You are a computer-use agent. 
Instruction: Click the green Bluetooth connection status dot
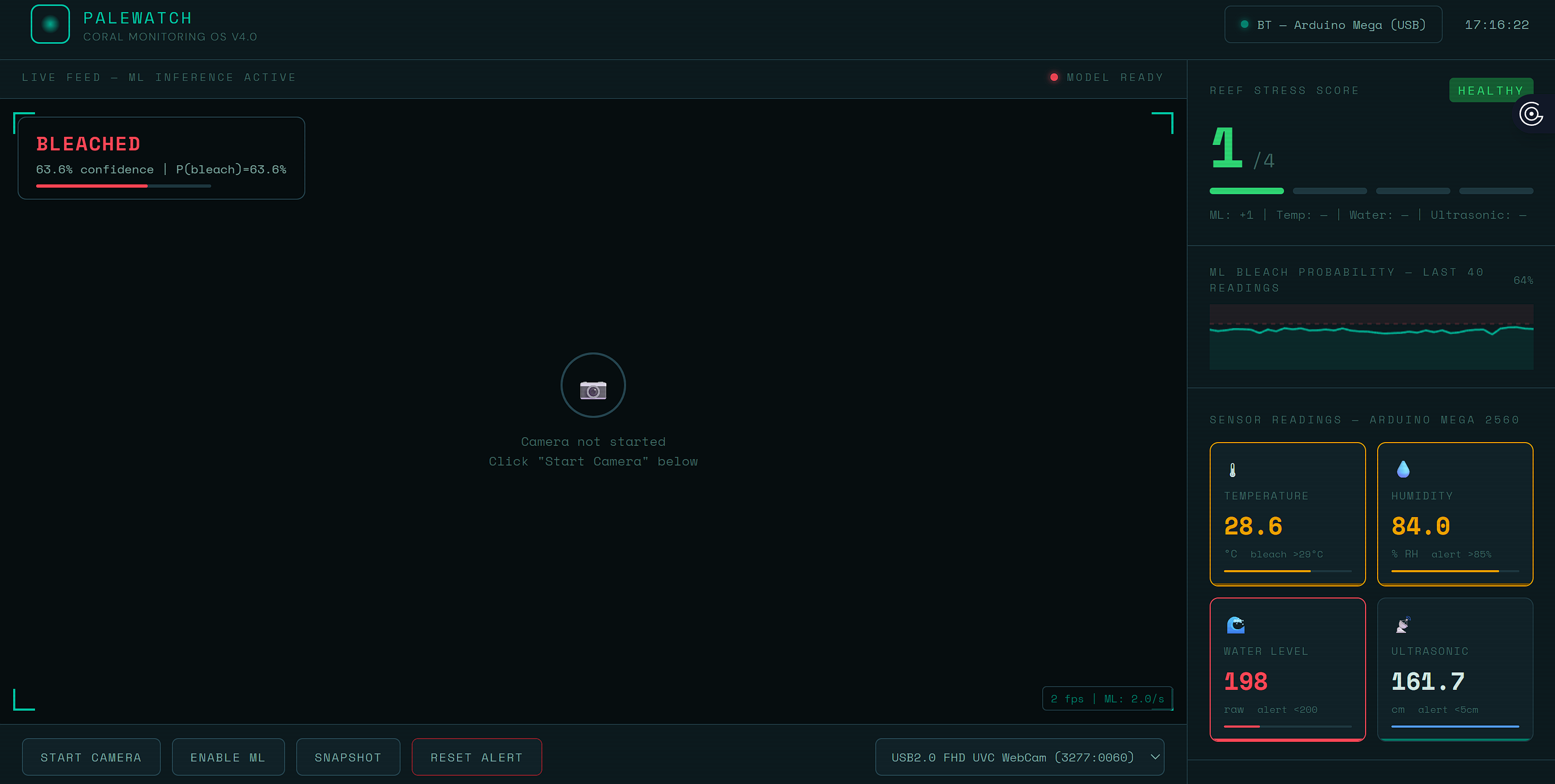tap(1244, 25)
